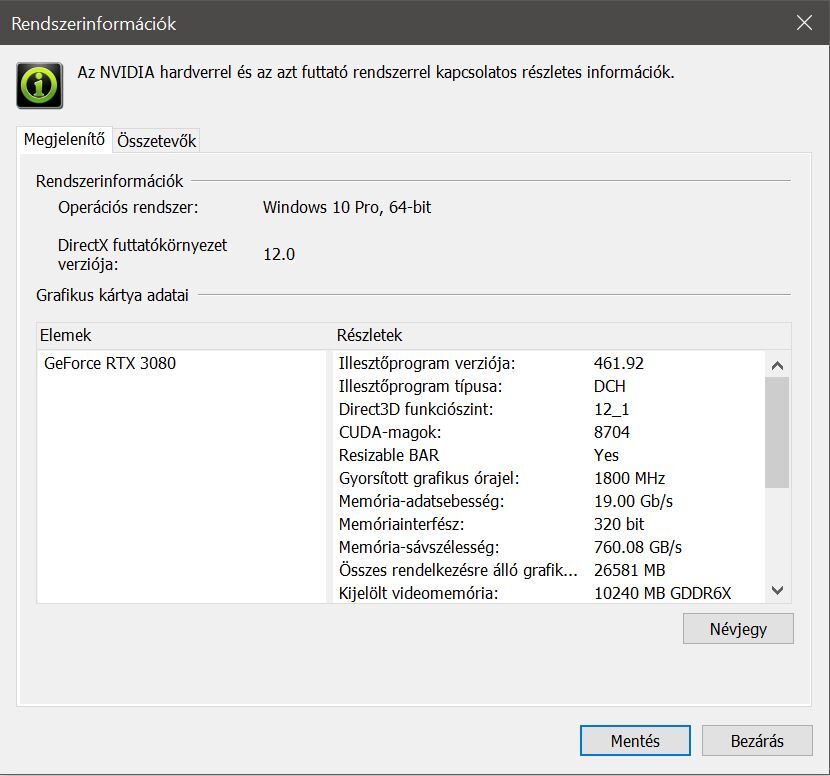Click the Resizable BAR value Yes

click(x=606, y=455)
